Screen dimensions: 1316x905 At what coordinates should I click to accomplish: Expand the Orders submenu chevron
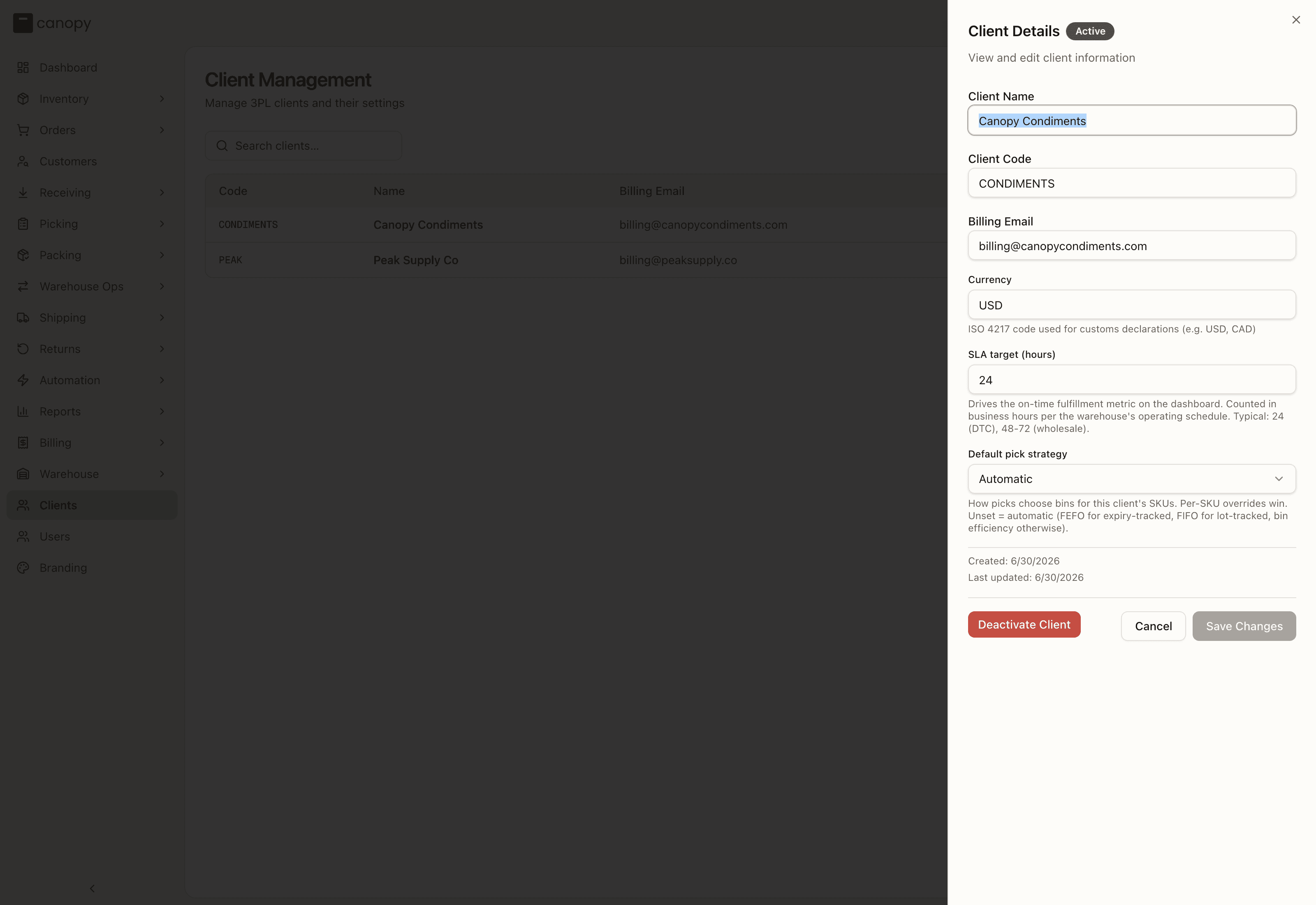pos(162,130)
